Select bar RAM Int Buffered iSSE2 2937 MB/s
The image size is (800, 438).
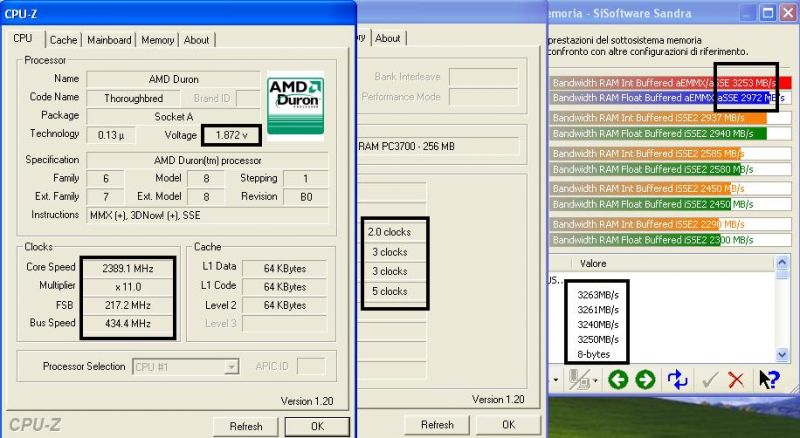click(x=670, y=118)
